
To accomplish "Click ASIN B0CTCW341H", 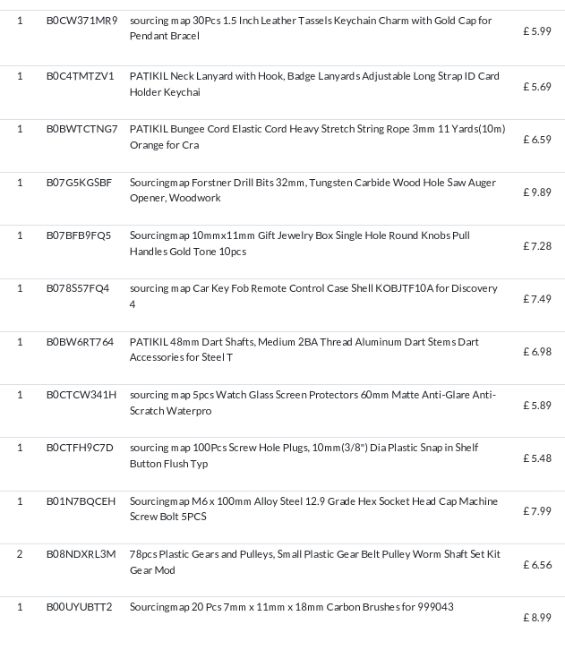I will coord(81,395).
